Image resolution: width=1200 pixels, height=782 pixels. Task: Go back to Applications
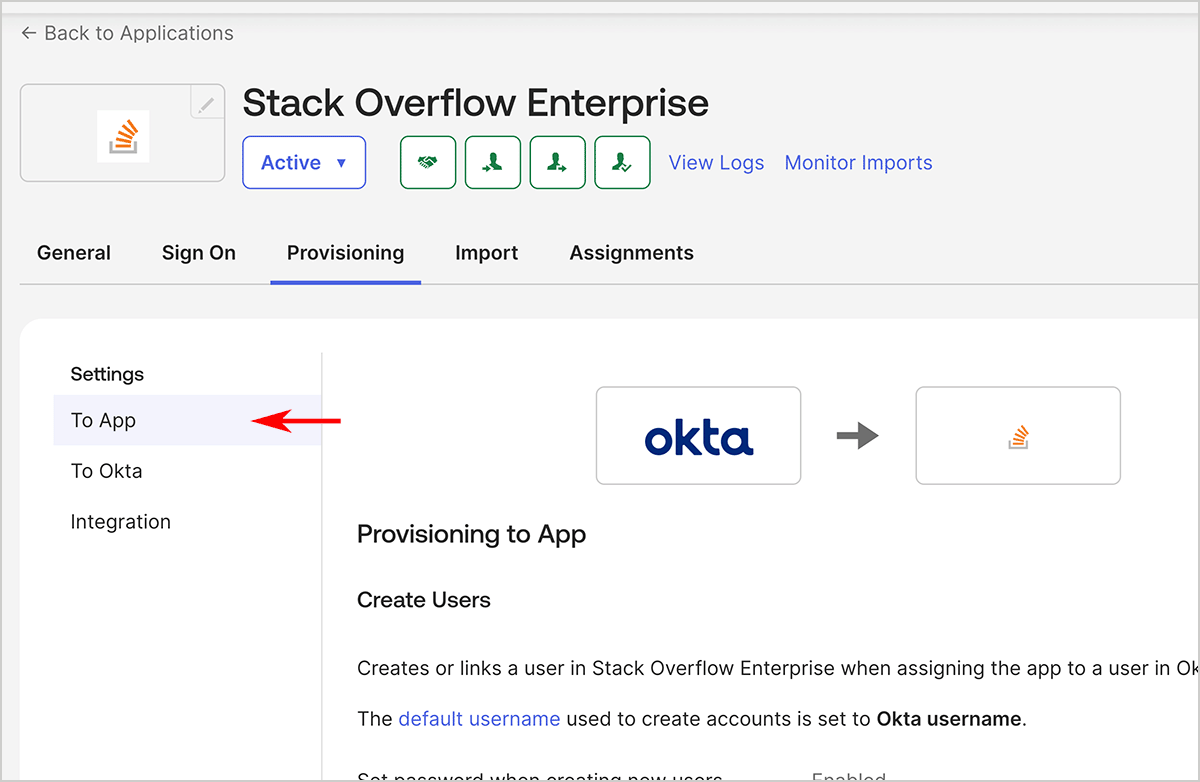[x=127, y=33]
